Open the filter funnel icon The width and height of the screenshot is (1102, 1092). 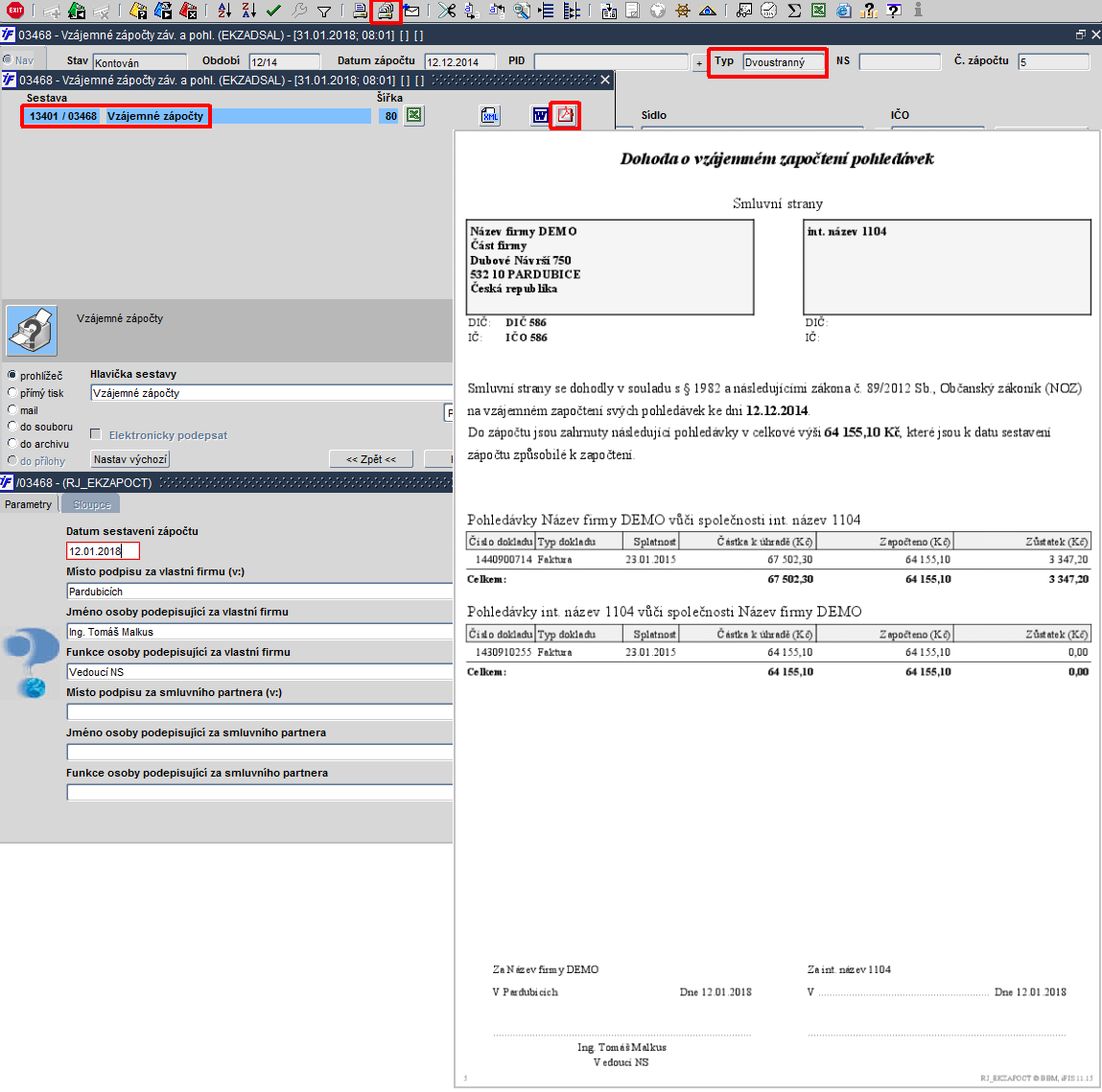point(324,12)
